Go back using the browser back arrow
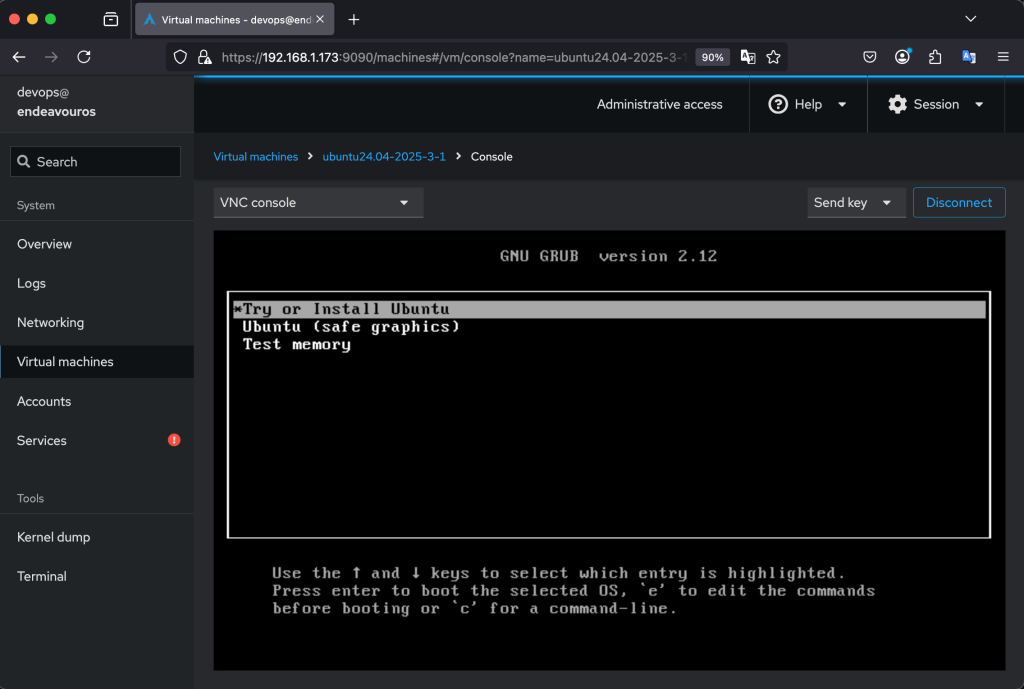The width and height of the screenshot is (1024, 689). (x=19, y=57)
